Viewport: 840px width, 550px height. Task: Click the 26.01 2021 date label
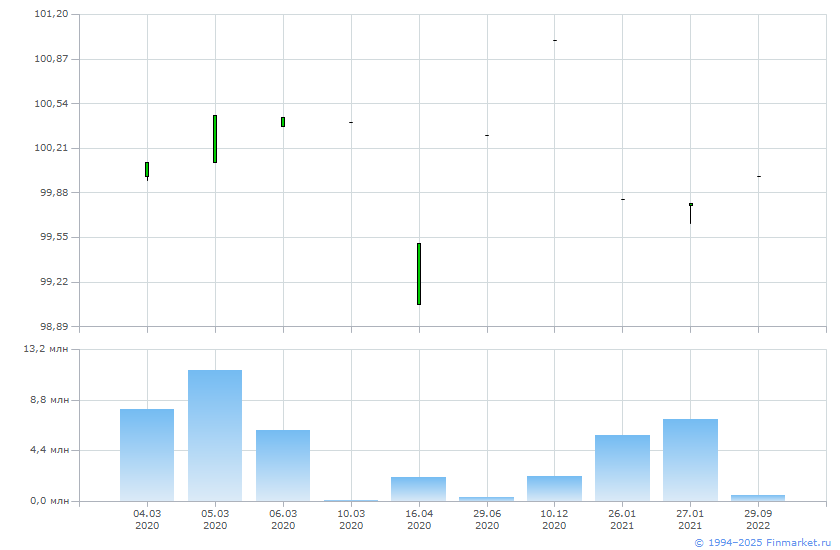tap(622, 519)
